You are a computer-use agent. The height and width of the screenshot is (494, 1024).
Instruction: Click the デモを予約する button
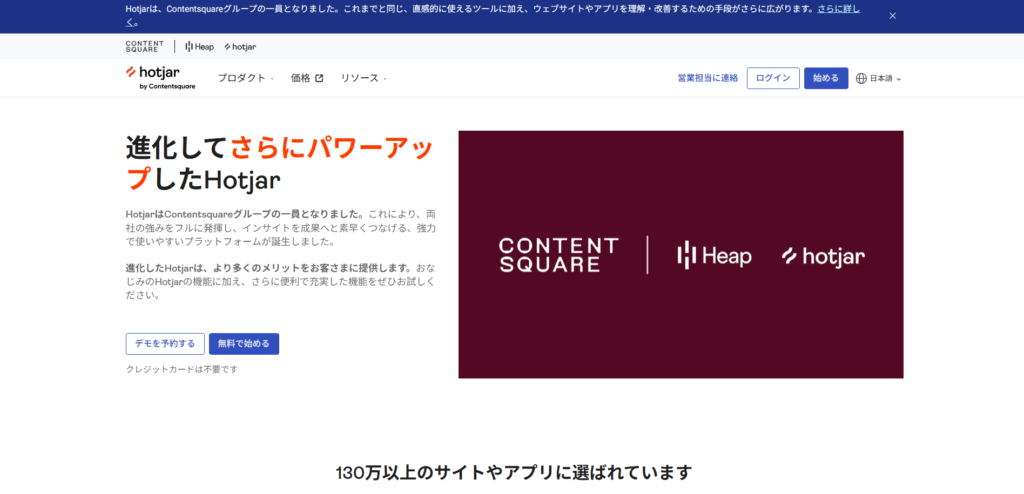(165, 344)
